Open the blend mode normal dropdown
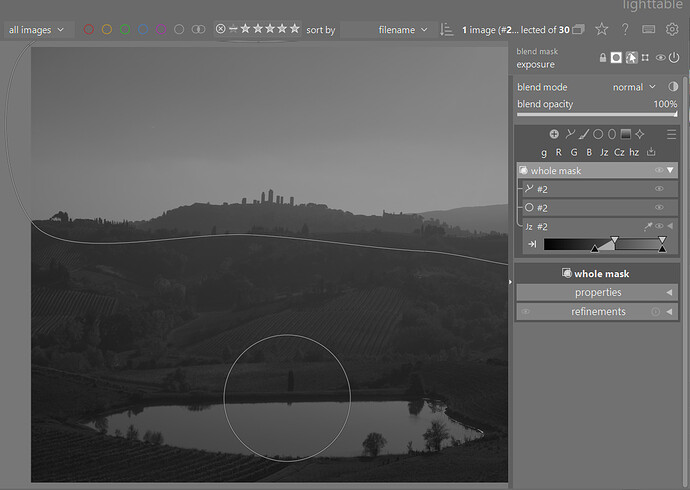 [x=634, y=87]
